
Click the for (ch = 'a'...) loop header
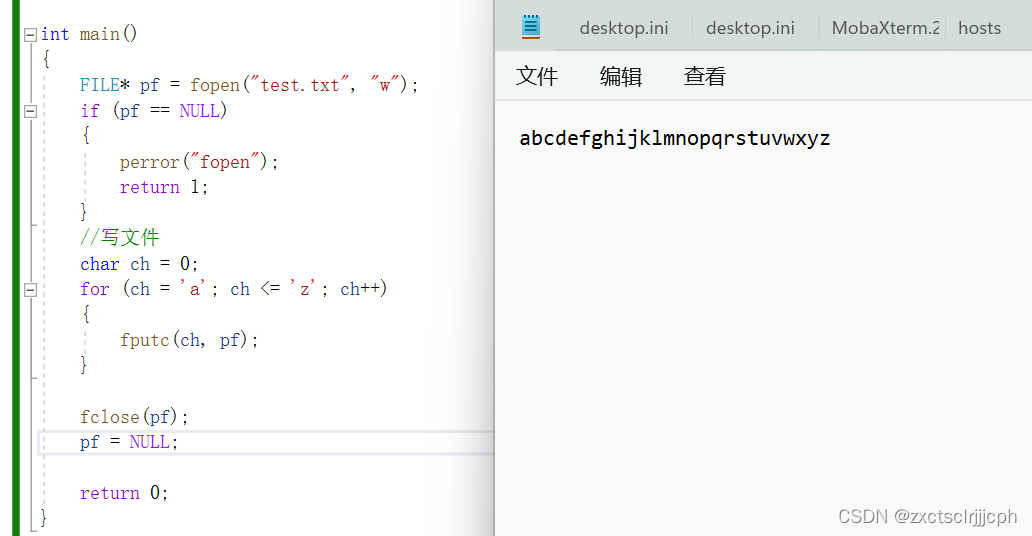(234, 289)
